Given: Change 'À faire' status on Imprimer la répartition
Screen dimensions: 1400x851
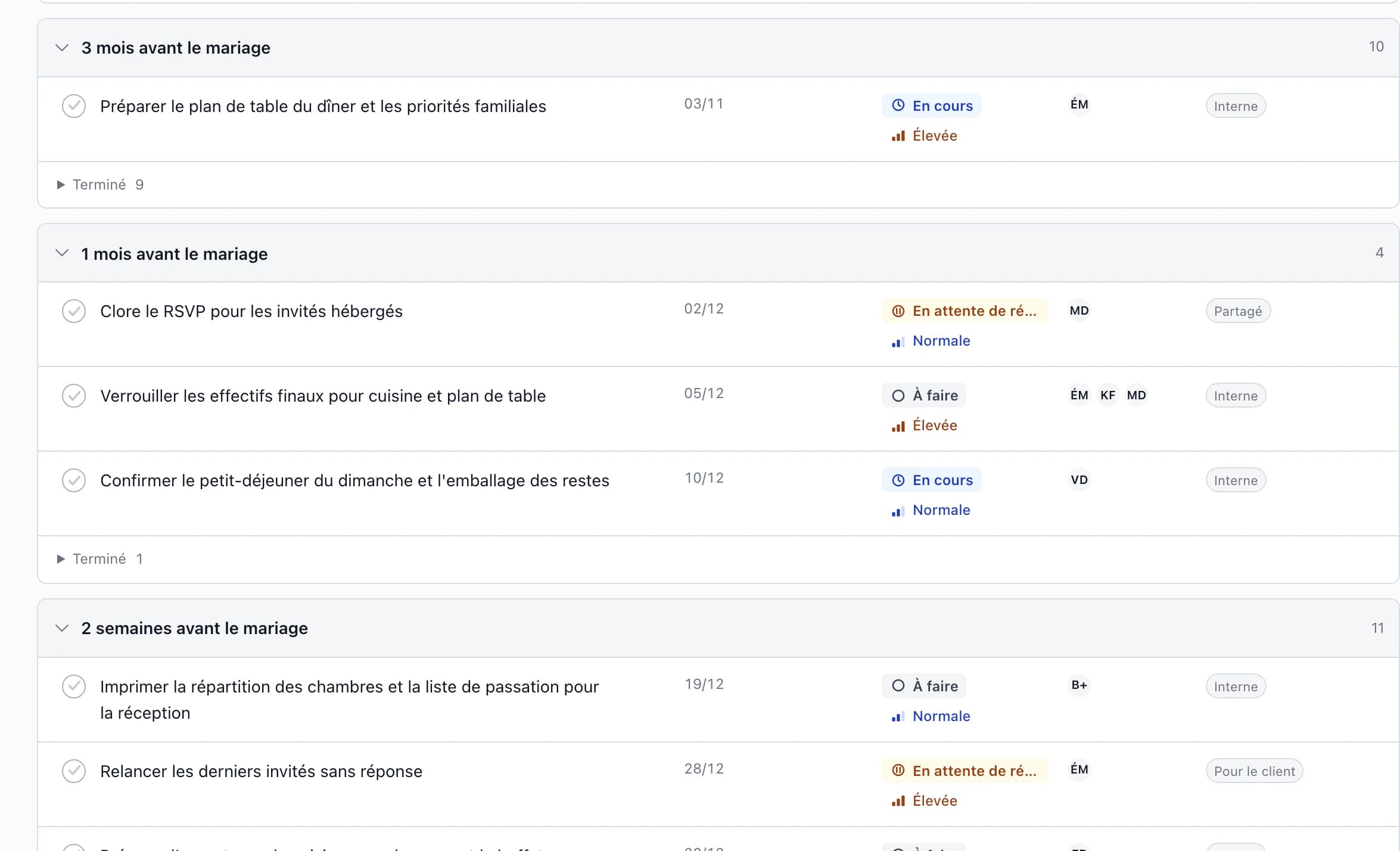Looking at the screenshot, I should (924, 686).
